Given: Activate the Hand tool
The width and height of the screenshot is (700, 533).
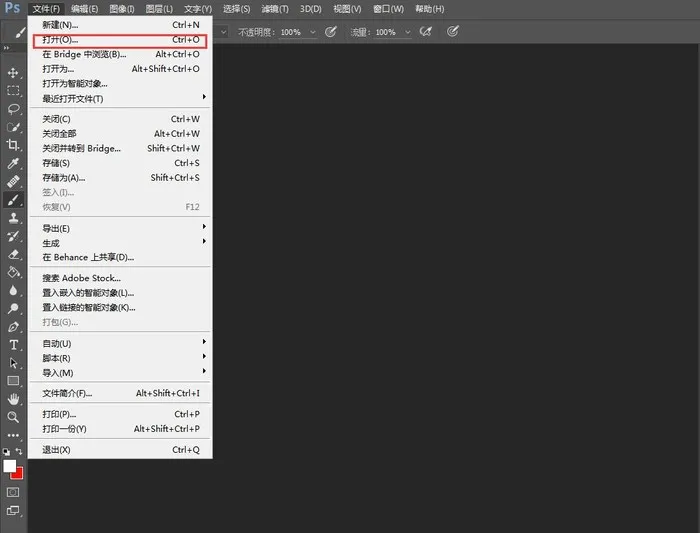Looking at the screenshot, I should 13,399.
